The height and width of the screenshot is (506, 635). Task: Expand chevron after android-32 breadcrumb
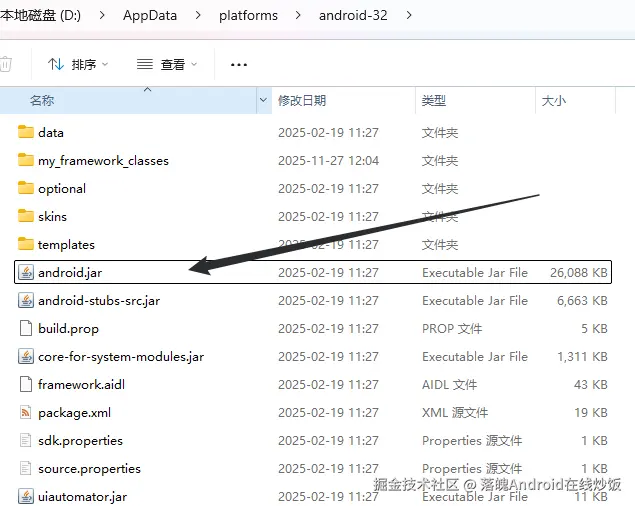(x=409, y=15)
